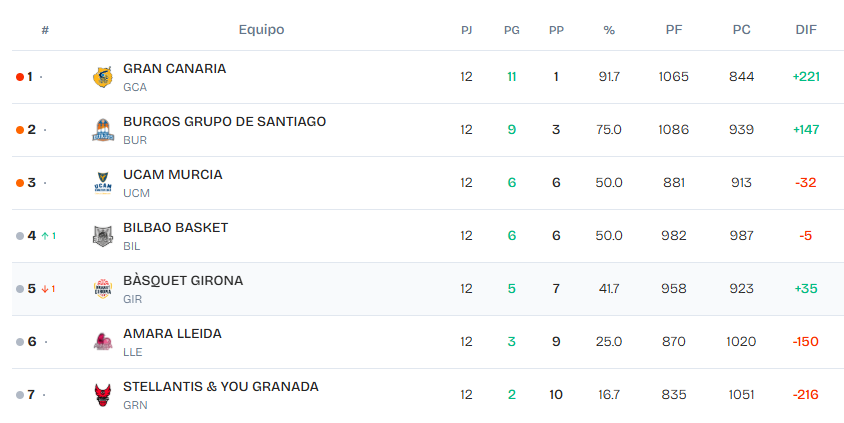Click the Amara Lleida team logo
The width and height of the screenshot is (844, 423).
coord(103,342)
